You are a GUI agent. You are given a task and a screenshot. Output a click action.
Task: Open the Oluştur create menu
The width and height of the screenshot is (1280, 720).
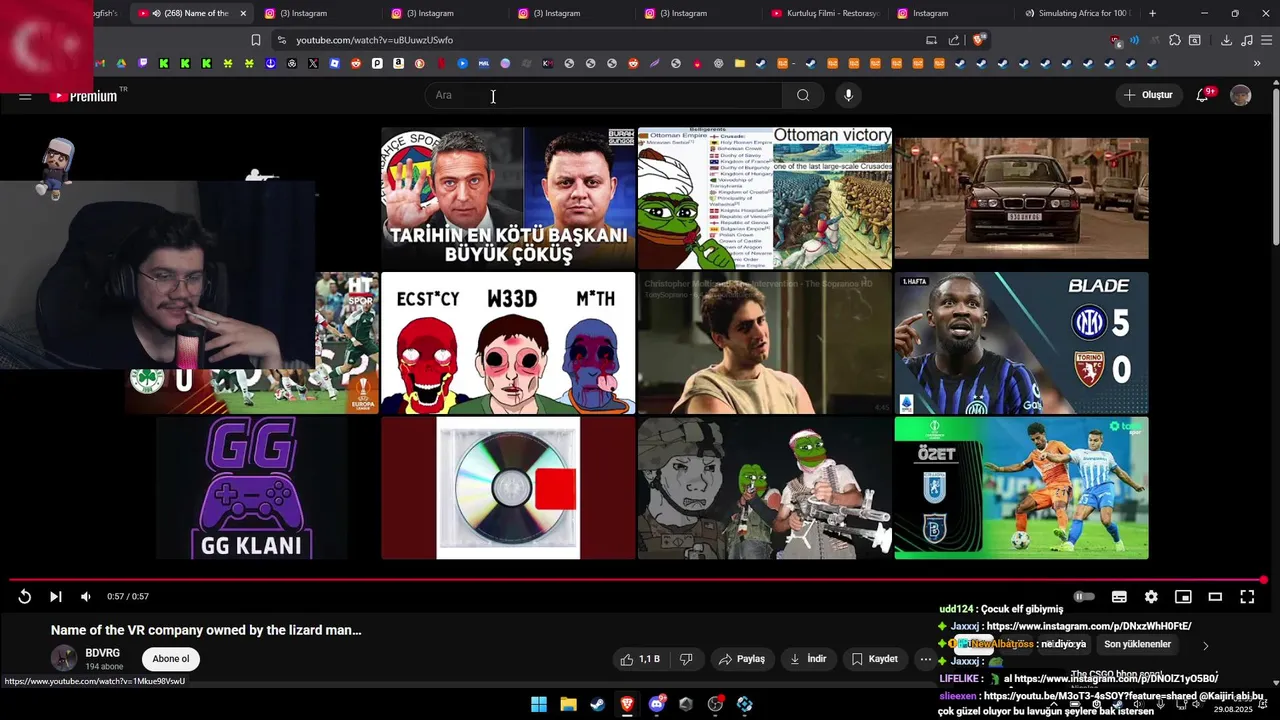click(x=1148, y=95)
